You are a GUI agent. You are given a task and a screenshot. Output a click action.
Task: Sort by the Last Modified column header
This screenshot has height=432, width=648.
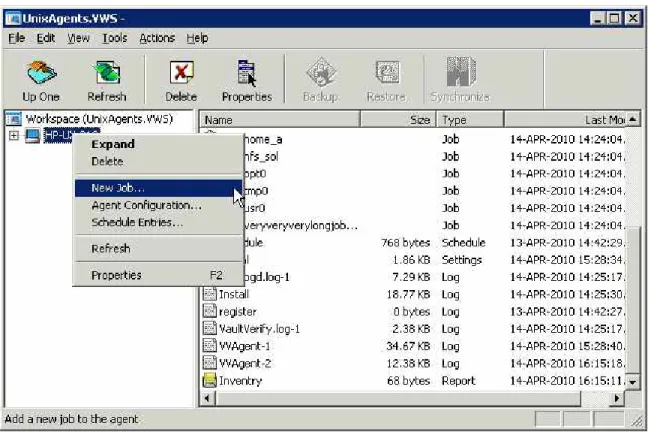[x=565, y=120]
